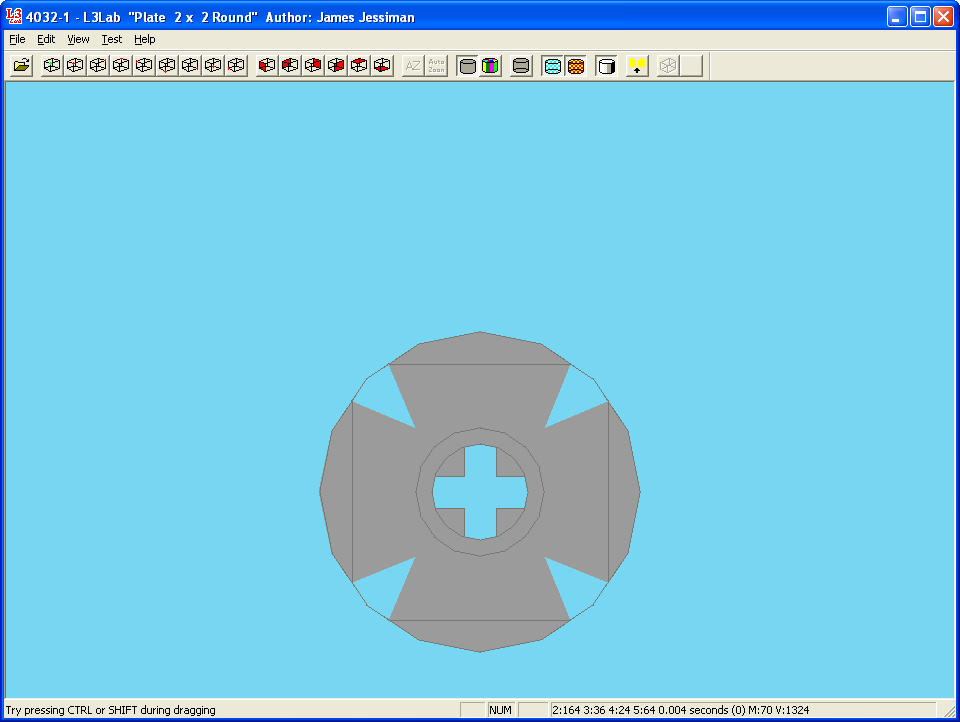Minimize the L3Lab window

pos(897,17)
